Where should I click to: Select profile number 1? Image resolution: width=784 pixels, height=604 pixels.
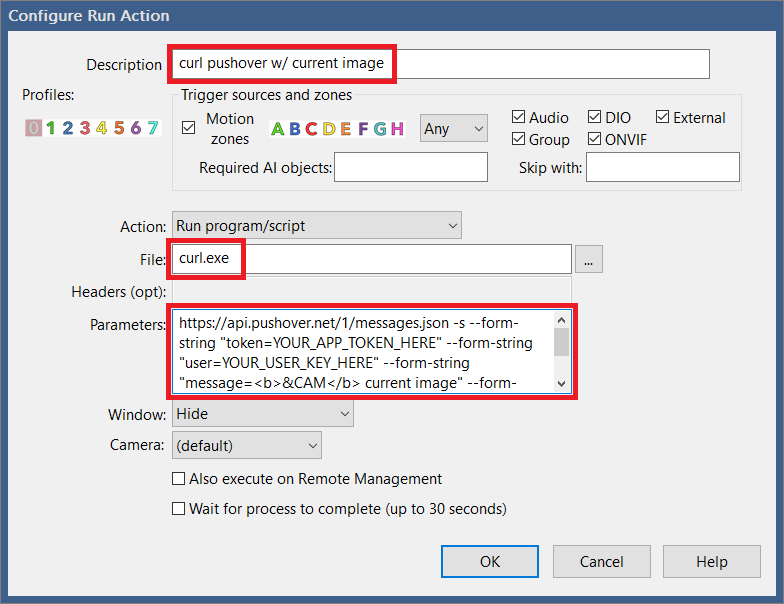click(x=51, y=128)
